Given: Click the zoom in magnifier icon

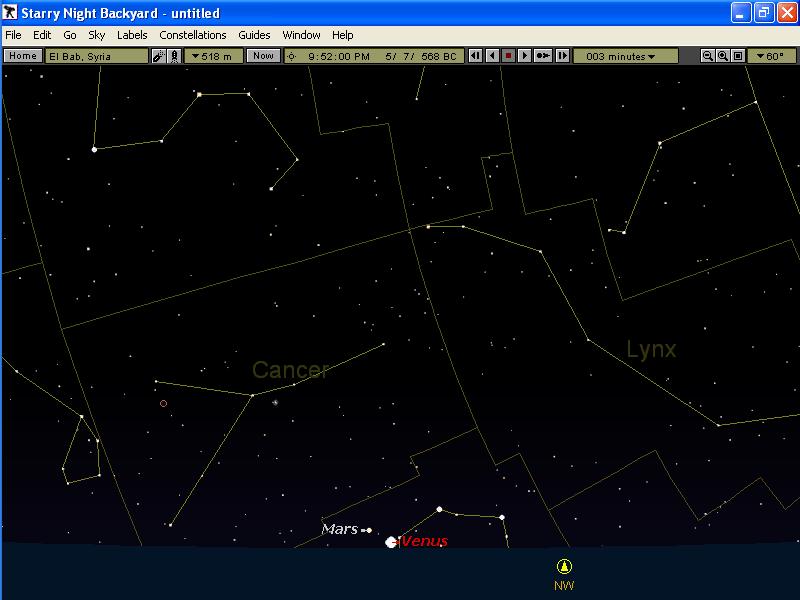Looking at the screenshot, I should point(722,56).
